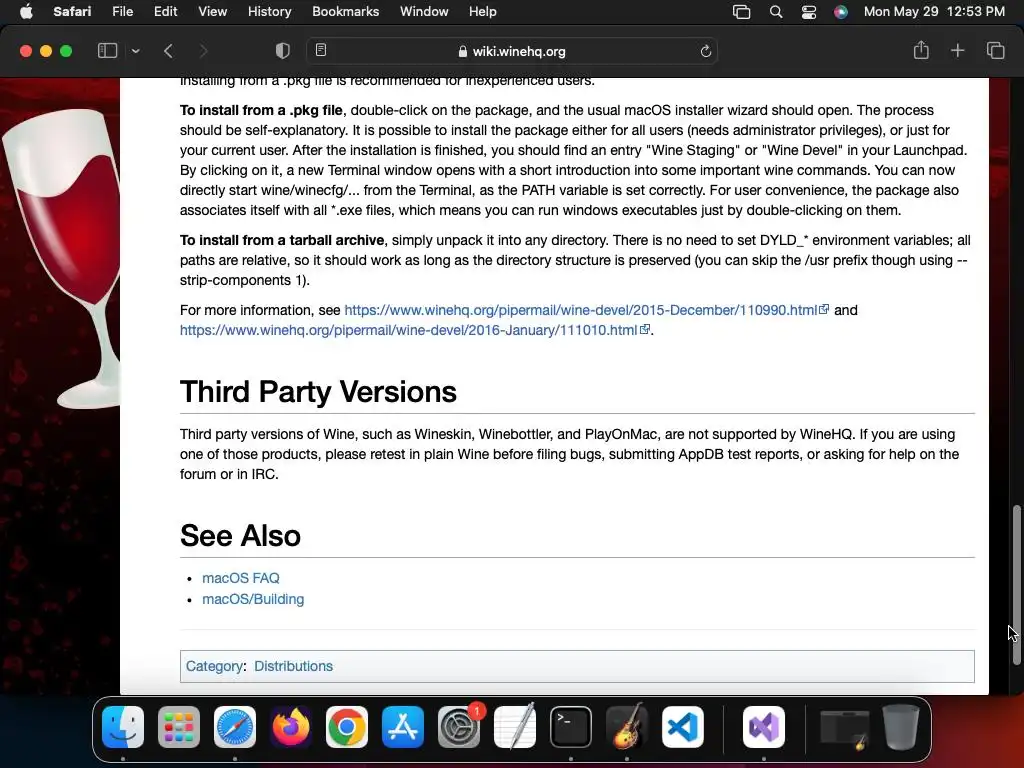The image size is (1024, 768).
Task: Launch Visual Studio Code from the Dock
Action: pos(683,727)
